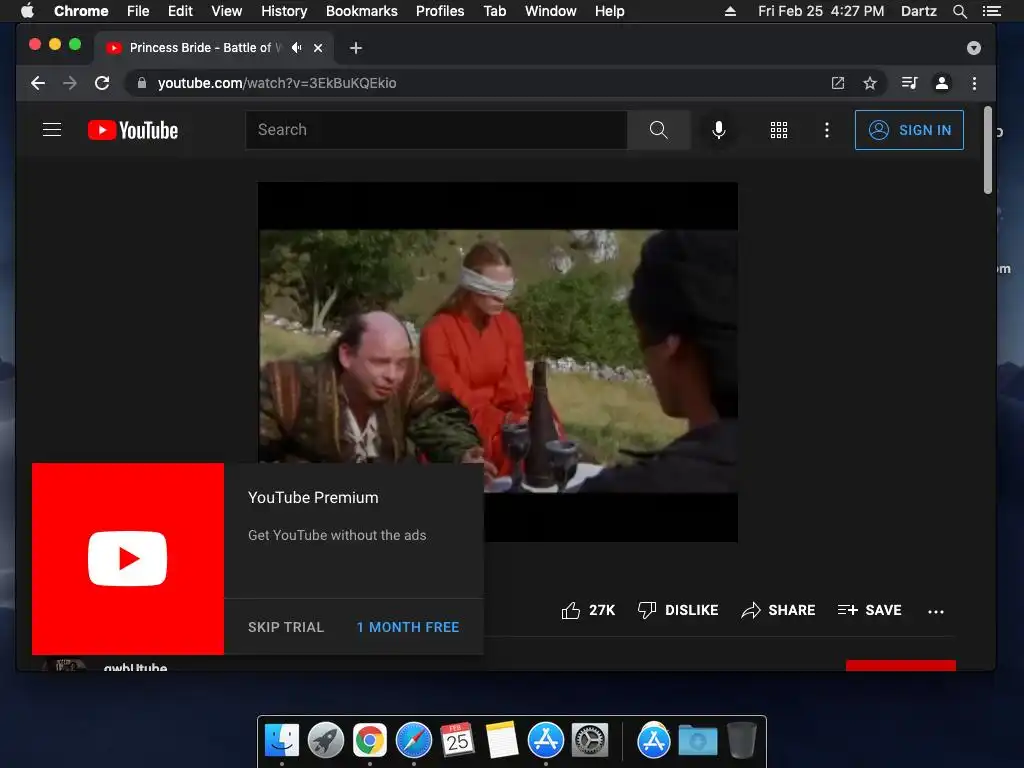Click the eject icon in the menu bar
The height and width of the screenshot is (768, 1024).
click(x=730, y=11)
